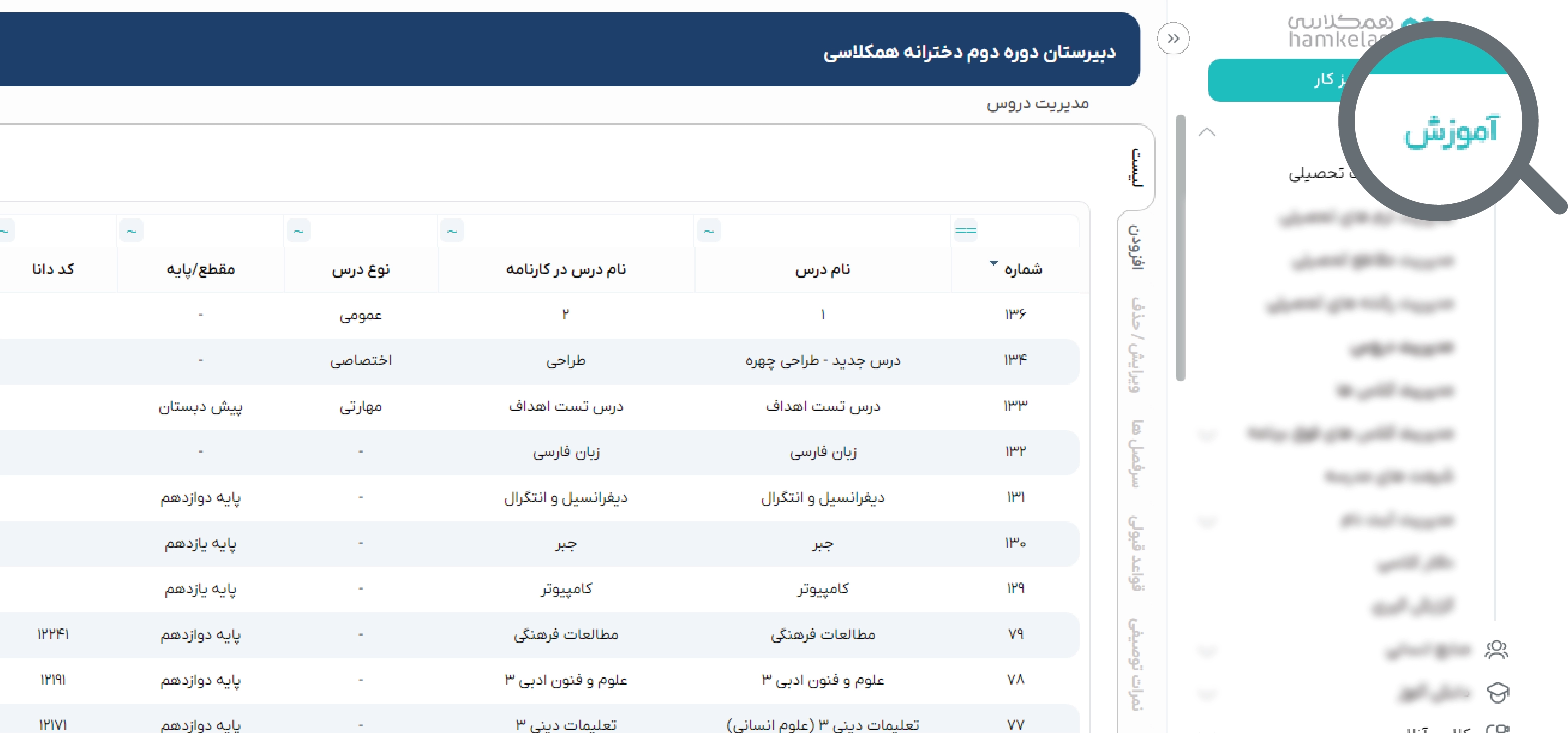Click the people group icon in the sidebar
The height and width of the screenshot is (753, 1568).
(1496, 650)
